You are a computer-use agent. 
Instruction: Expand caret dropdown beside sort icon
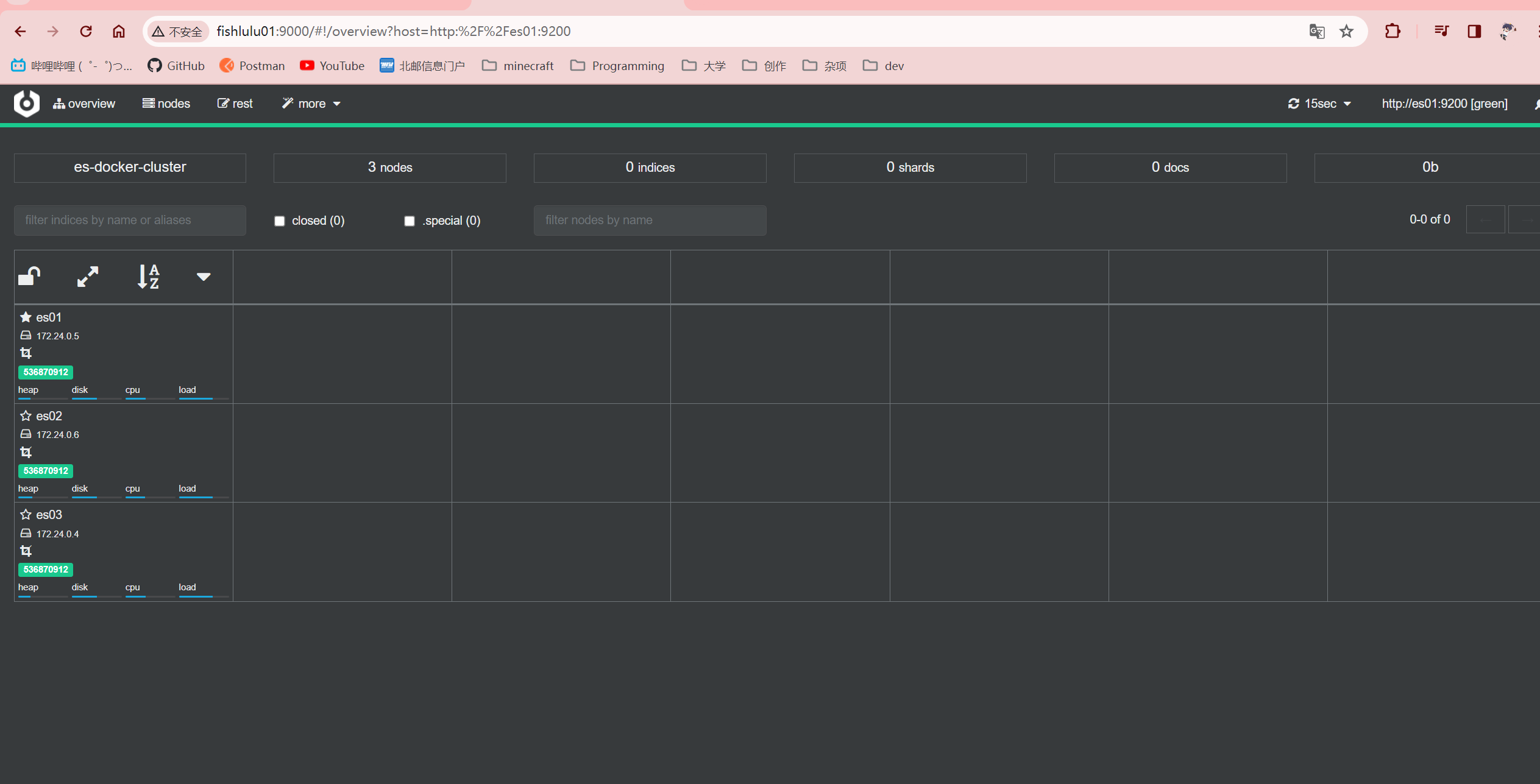pos(204,277)
